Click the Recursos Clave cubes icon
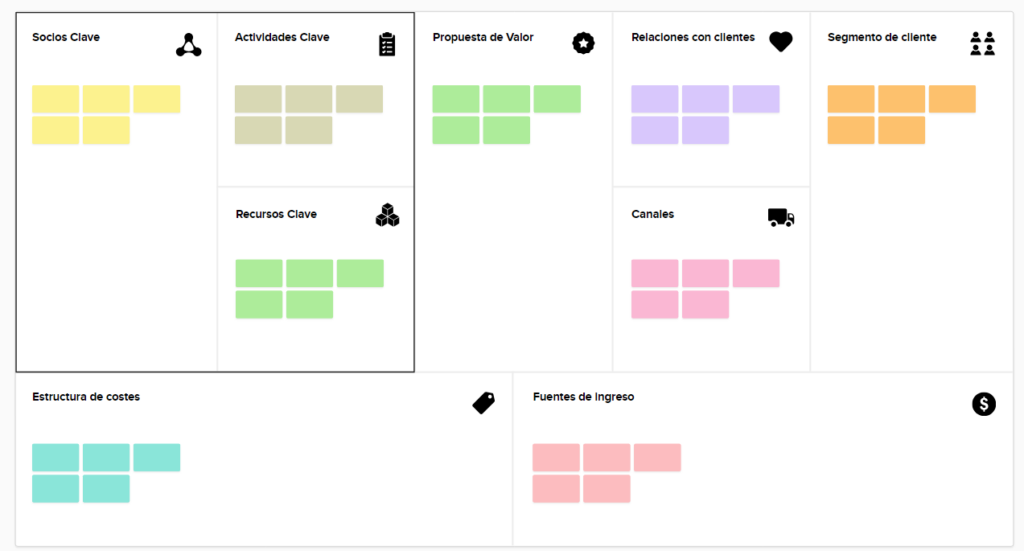1024x551 pixels. coord(387,215)
